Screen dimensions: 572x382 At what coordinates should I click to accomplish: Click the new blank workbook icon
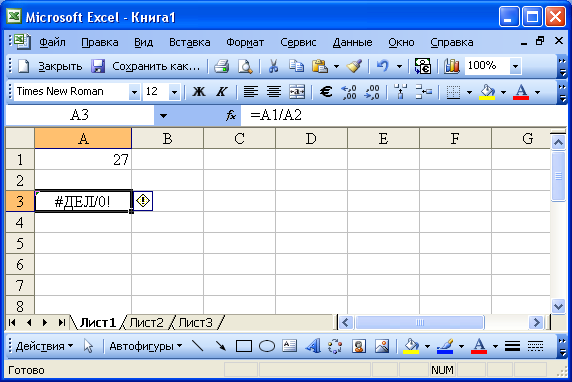coord(23,66)
